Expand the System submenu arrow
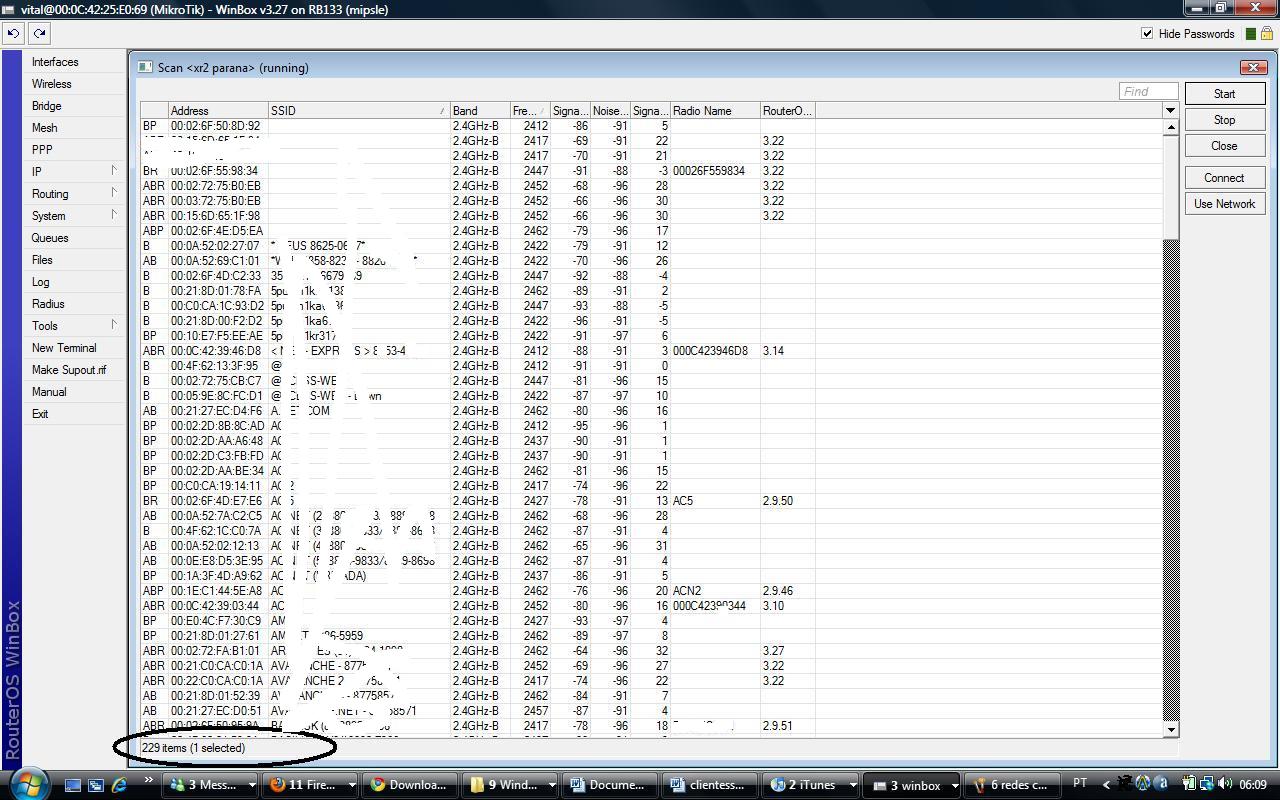 coord(114,215)
